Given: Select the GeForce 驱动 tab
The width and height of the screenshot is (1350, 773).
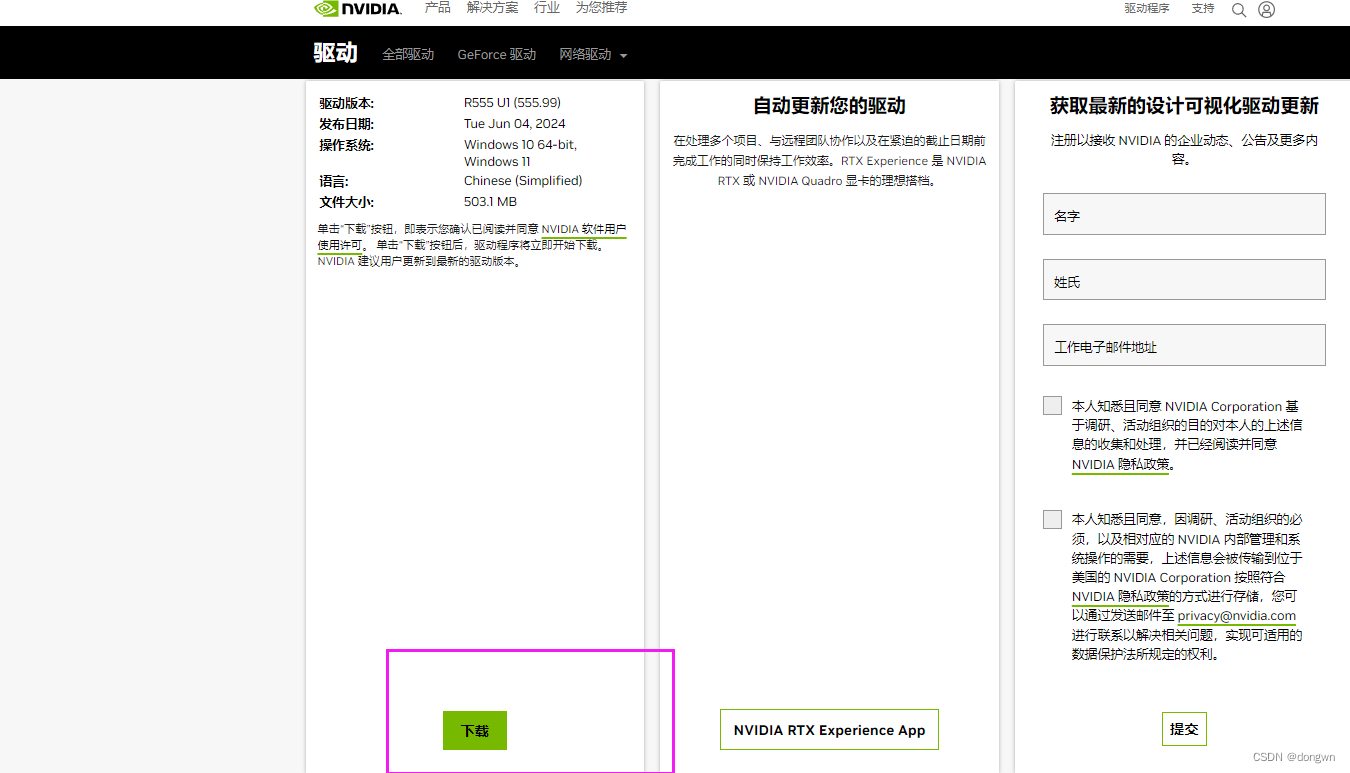Looking at the screenshot, I should click(497, 55).
